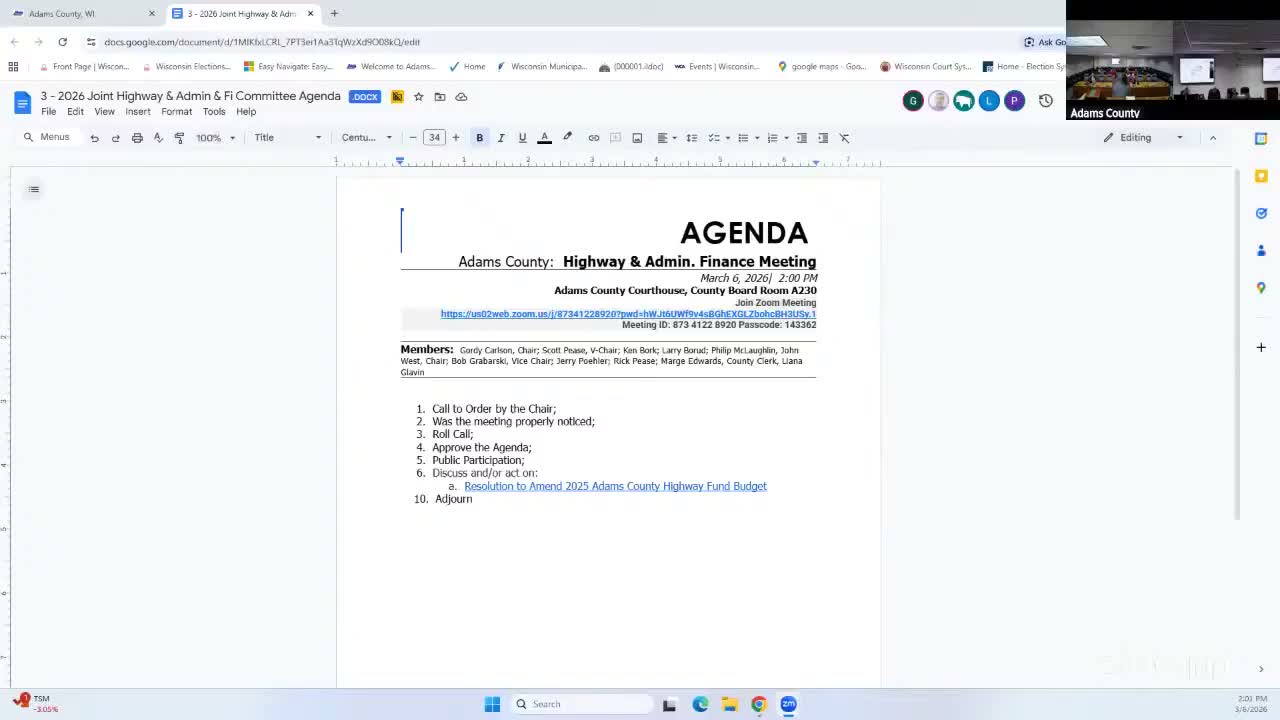Image resolution: width=1280 pixels, height=720 pixels.
Task: Open the Tools menu
Action: tap(214, 112)
